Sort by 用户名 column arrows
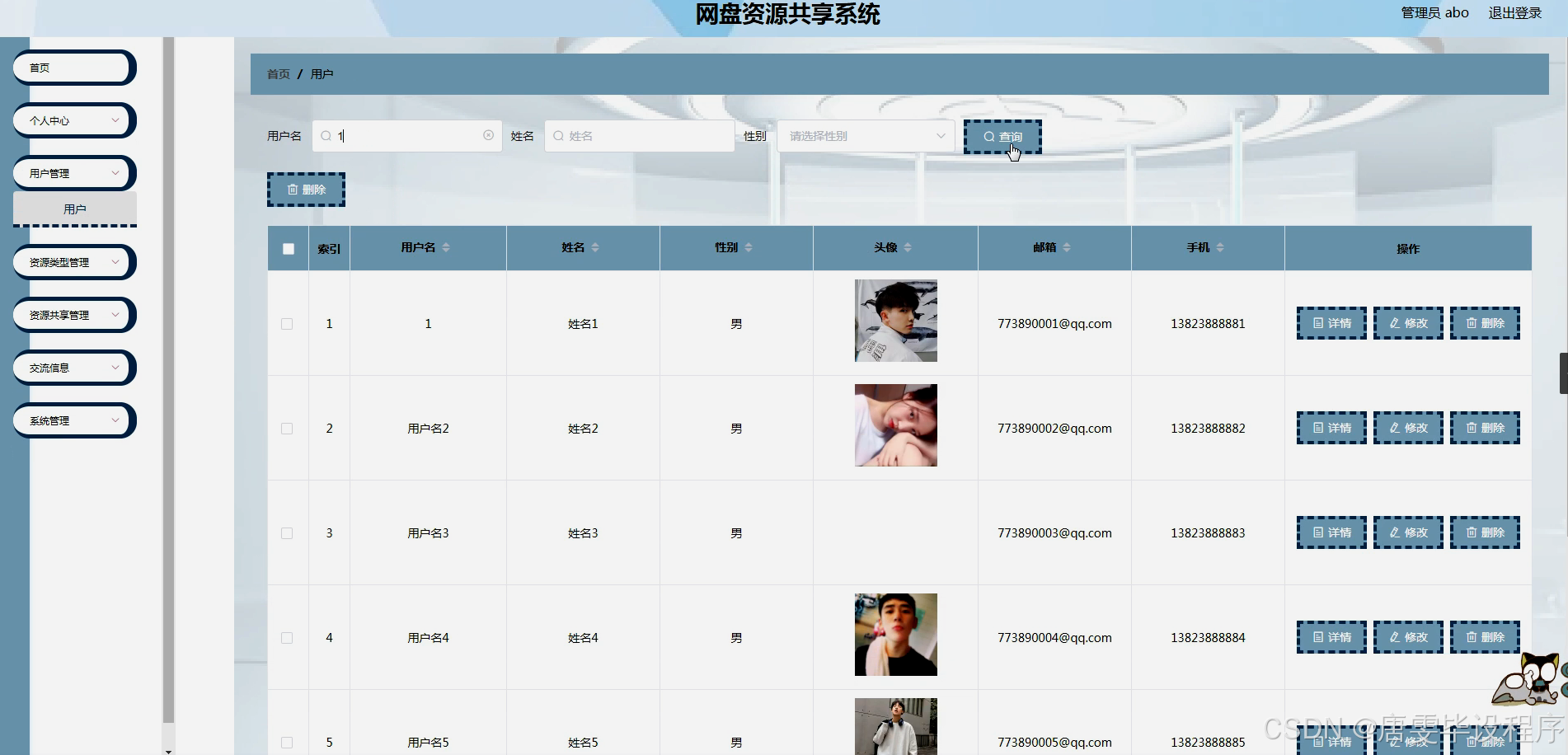The width and height of the screenshot is (1568, 755). [x=446, y=247]
